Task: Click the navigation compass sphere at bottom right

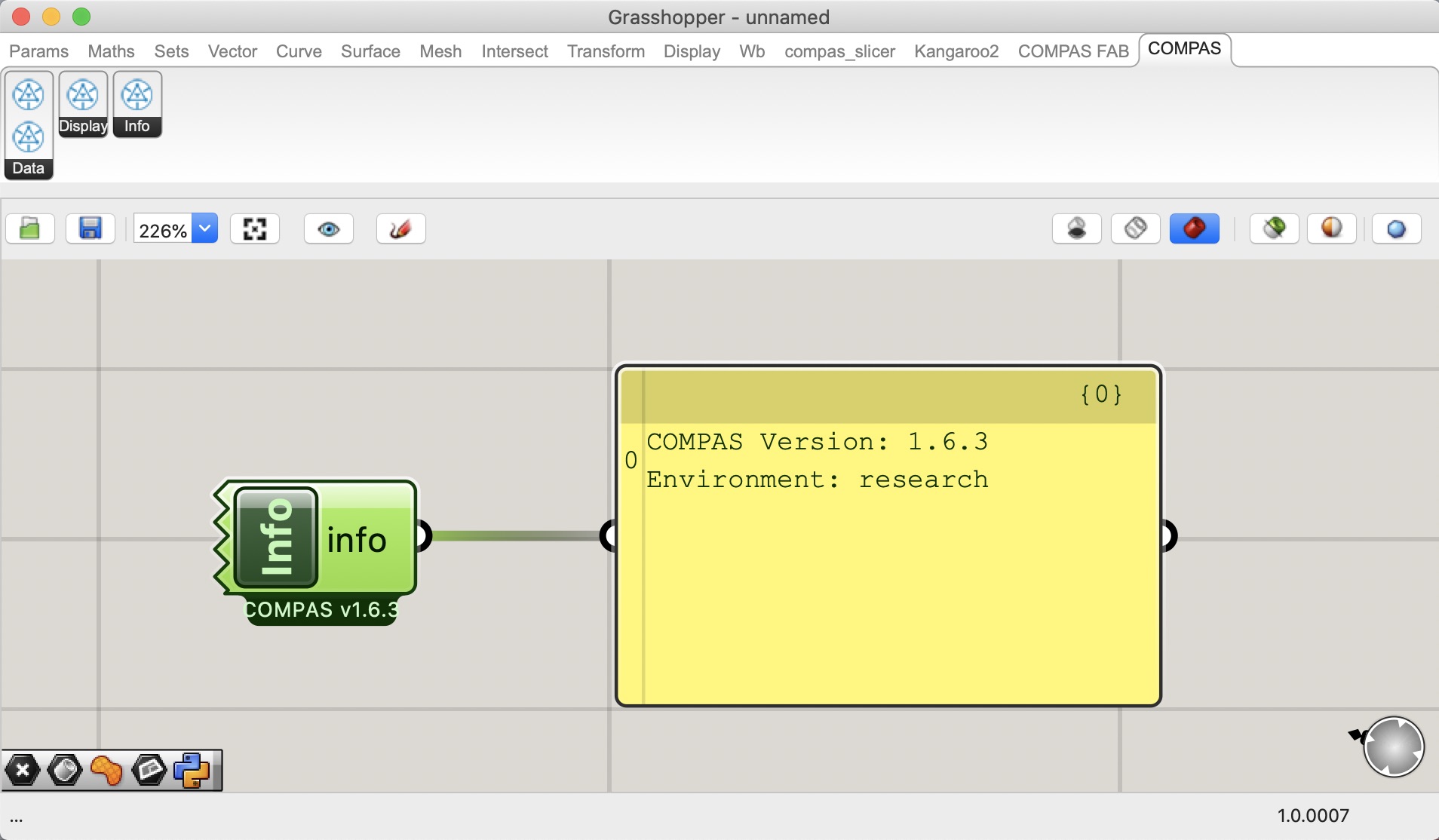Action: click(x=1394, y=747)
